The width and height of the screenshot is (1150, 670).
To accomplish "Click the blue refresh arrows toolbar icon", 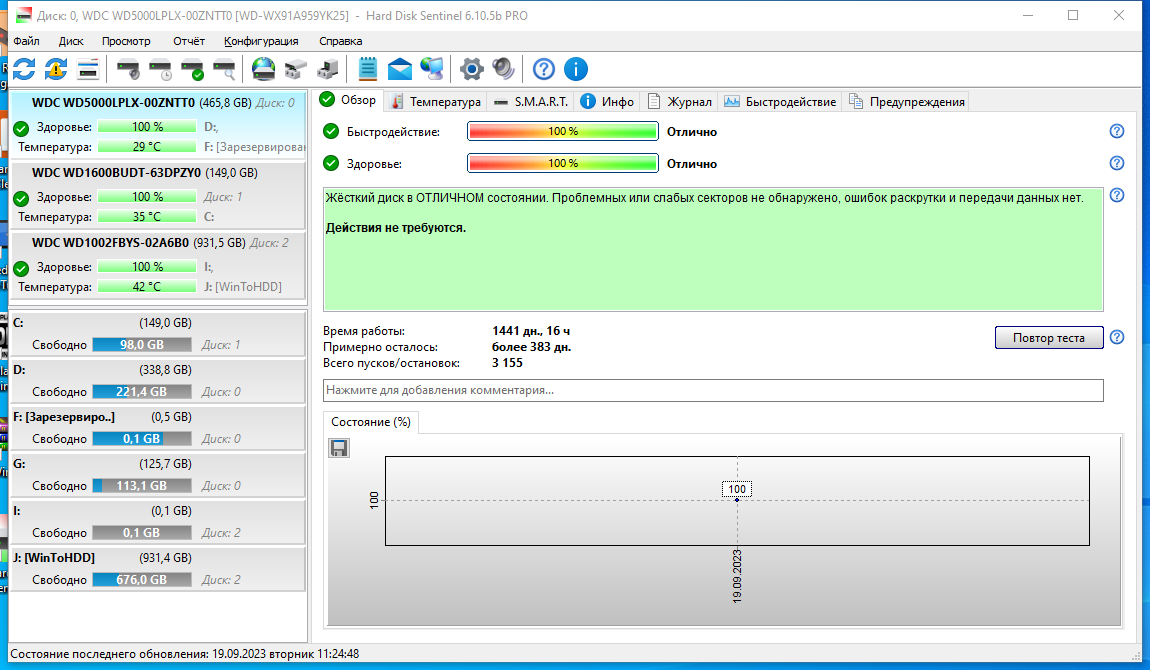I will (x=23, y=70).
